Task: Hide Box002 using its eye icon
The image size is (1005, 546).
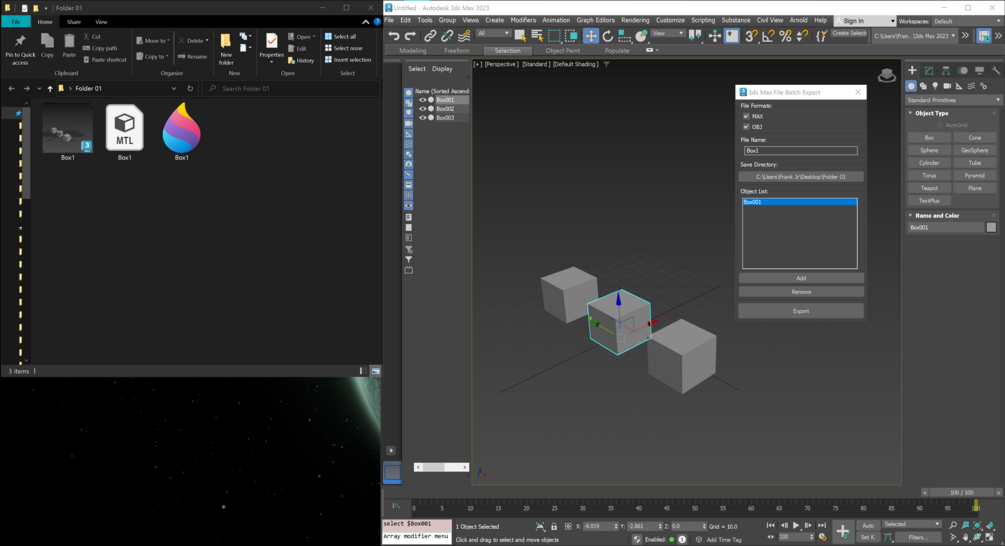Action: [x=422, y=109]
